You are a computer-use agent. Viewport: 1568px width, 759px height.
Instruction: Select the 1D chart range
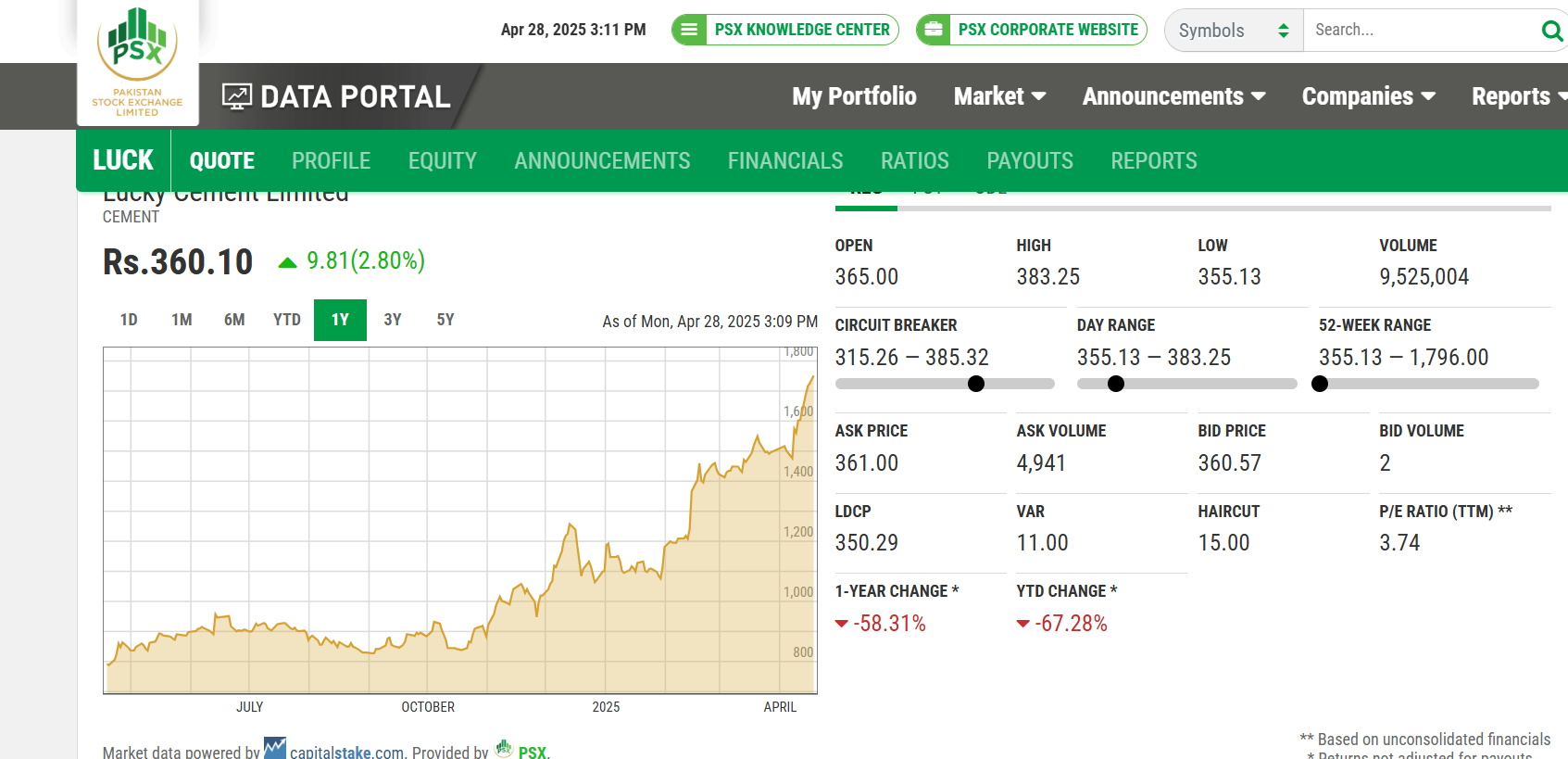tap(129, 320)
